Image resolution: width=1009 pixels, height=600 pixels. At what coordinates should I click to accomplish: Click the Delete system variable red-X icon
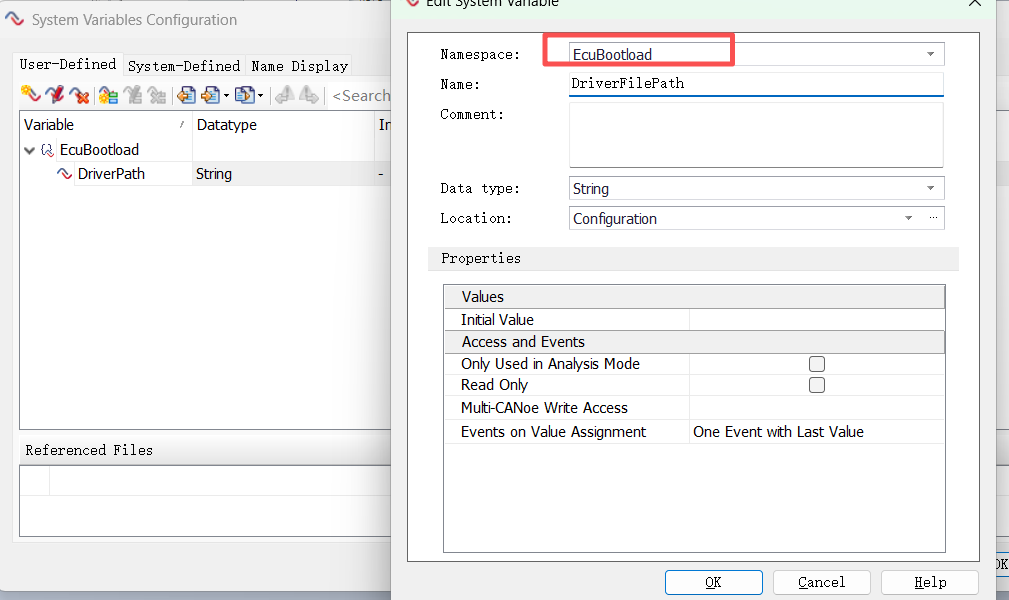click(x=79, y=95)
